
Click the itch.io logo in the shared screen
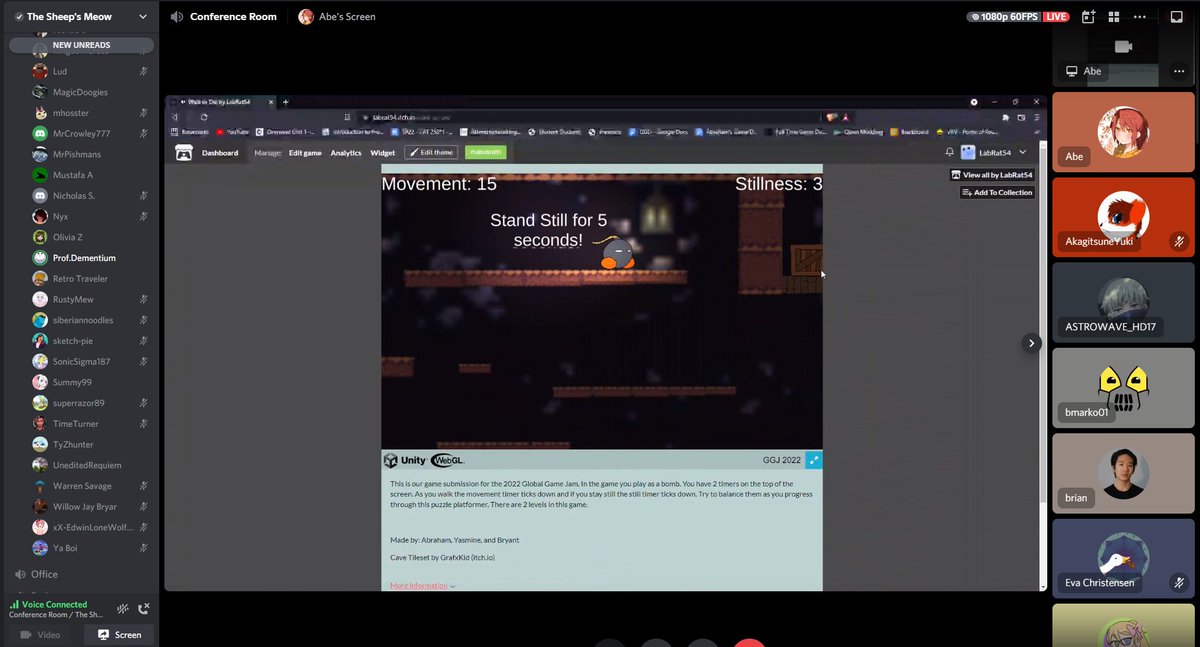[183, 153]
